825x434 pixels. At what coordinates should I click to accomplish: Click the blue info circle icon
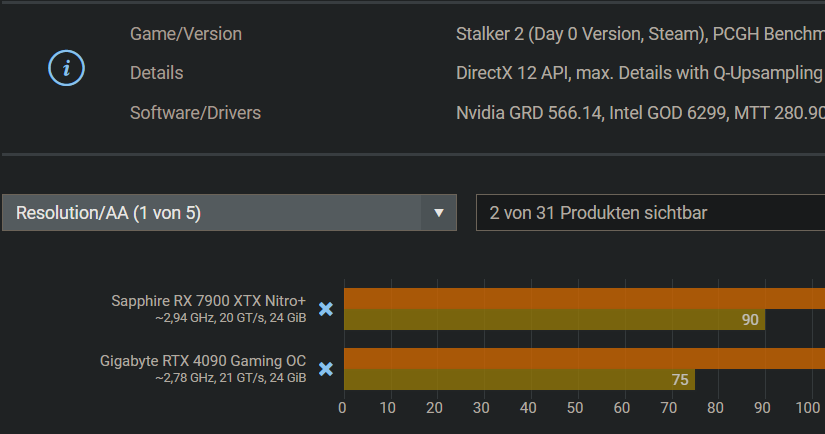pos(66,69)
